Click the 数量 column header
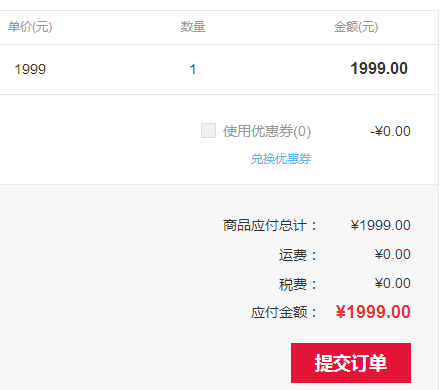Viewport: 447px width, 390px height. point(193,27)
